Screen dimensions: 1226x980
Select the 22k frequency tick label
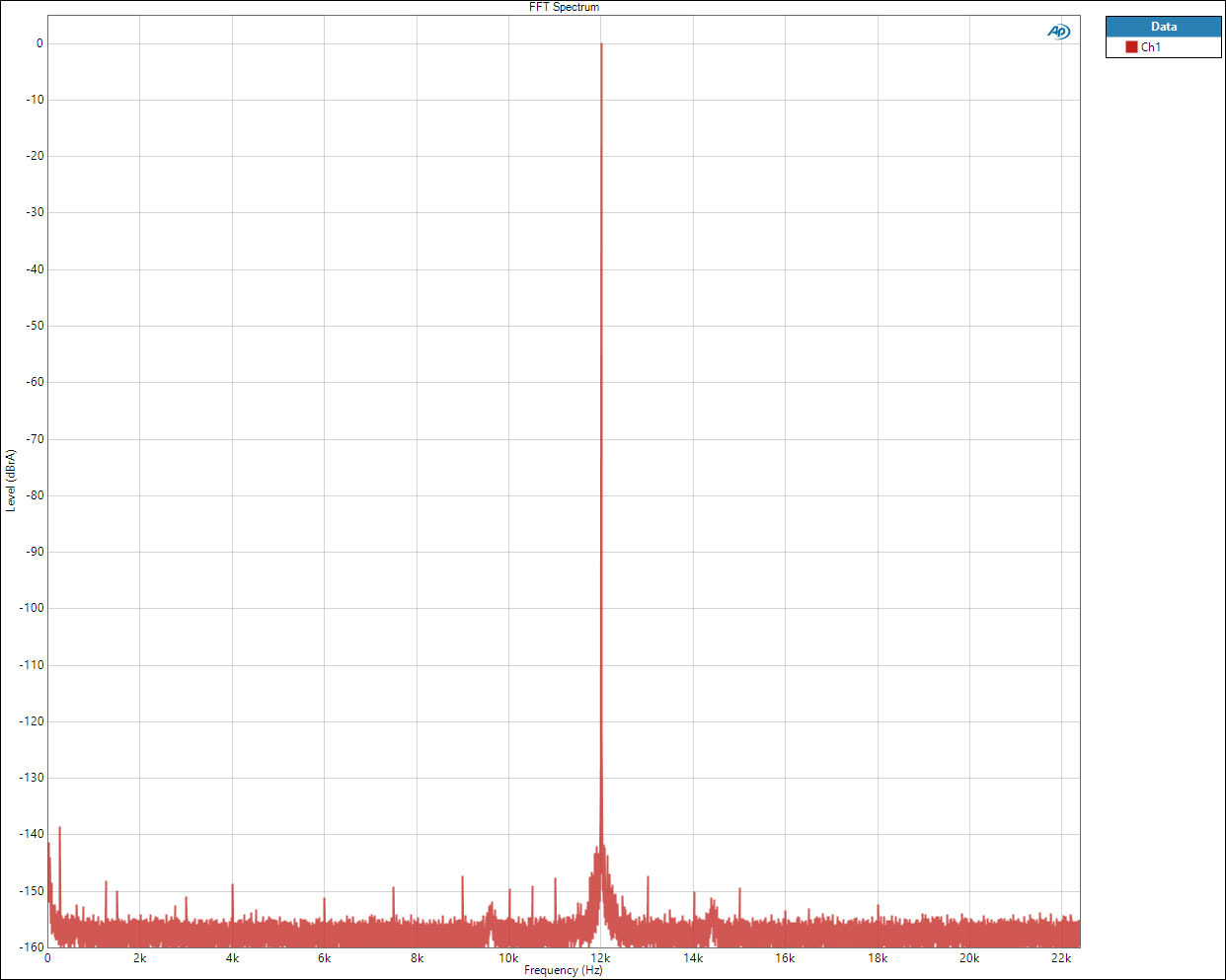coord(1062,958)
